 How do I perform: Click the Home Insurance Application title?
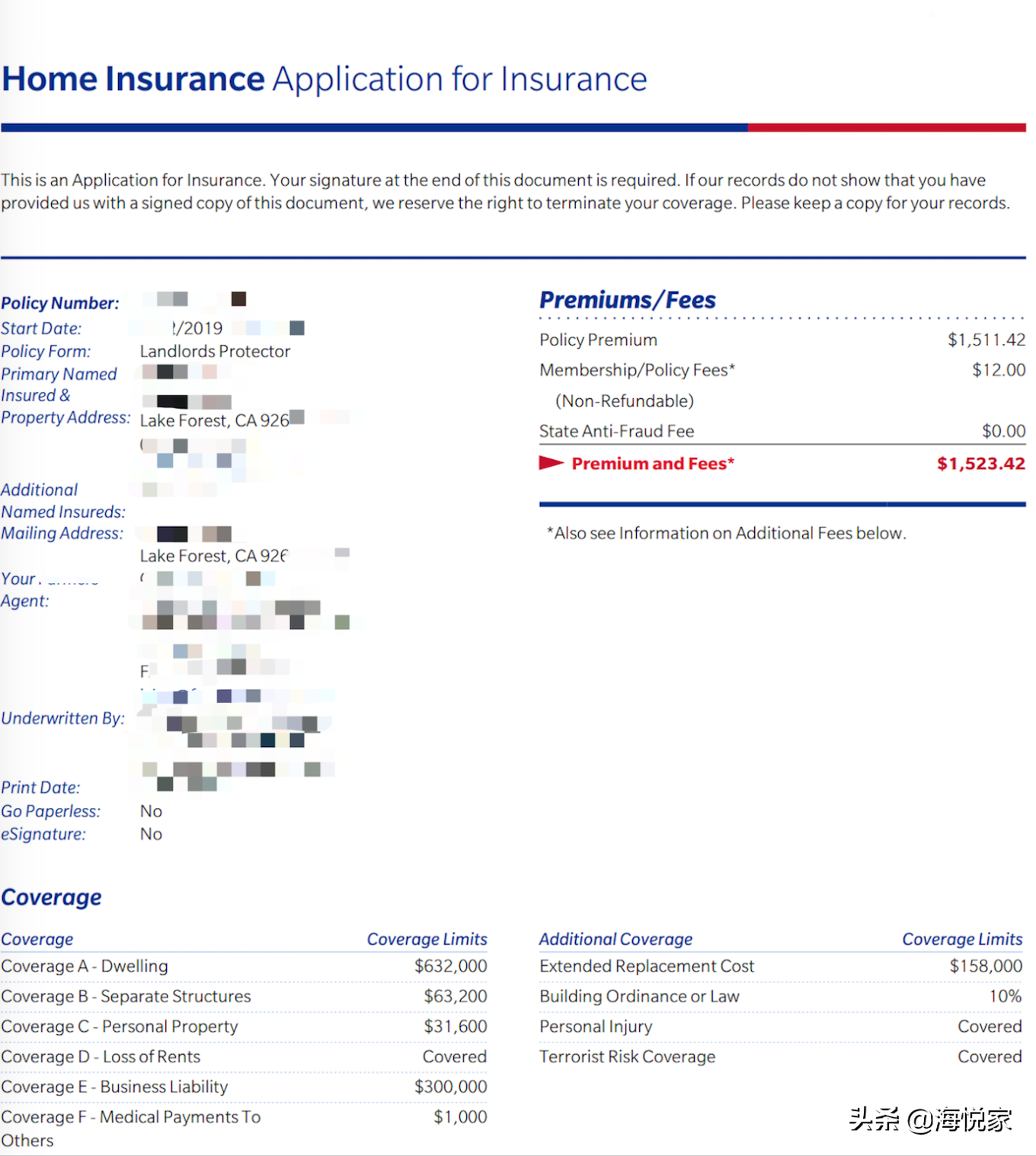click(325, 79)
